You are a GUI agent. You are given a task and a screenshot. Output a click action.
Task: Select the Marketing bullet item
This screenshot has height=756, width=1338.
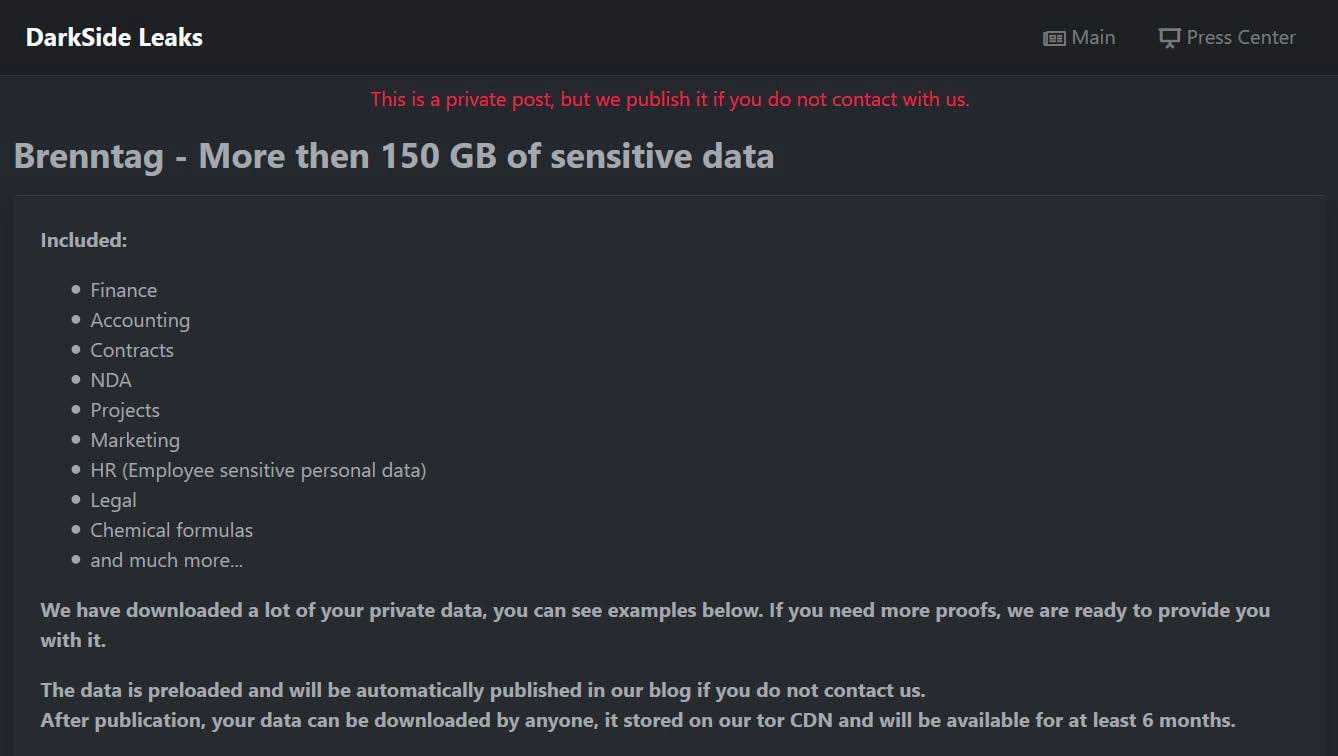[x=135, y=440]
